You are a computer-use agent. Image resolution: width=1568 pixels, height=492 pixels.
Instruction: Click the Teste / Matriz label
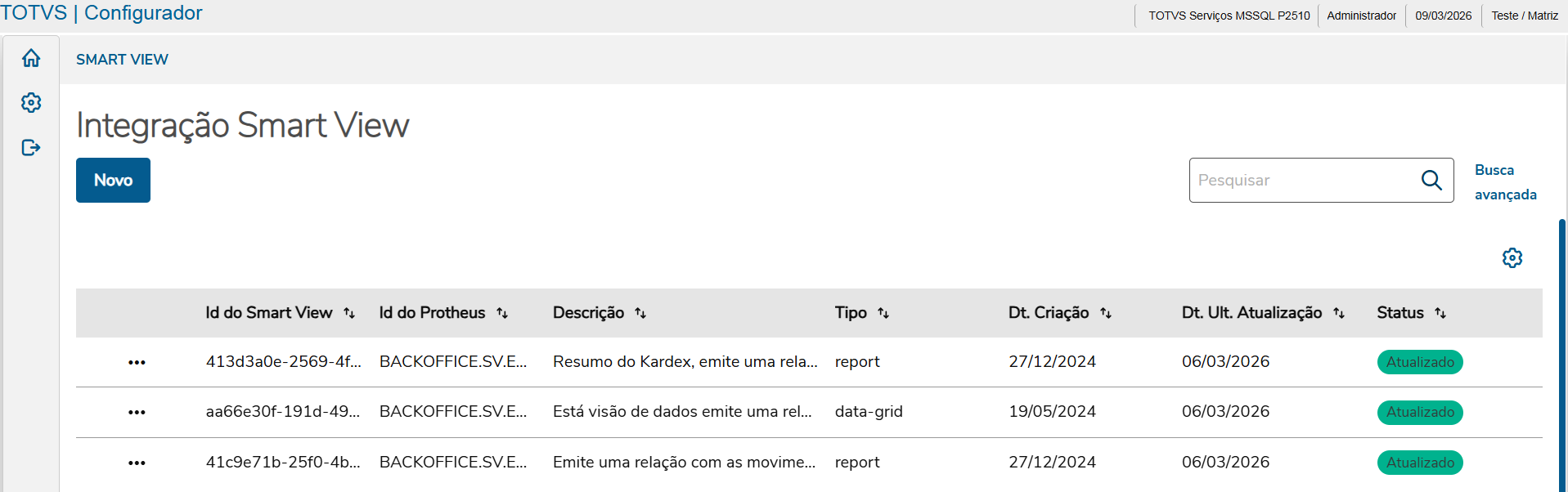tap(1525, 16)
